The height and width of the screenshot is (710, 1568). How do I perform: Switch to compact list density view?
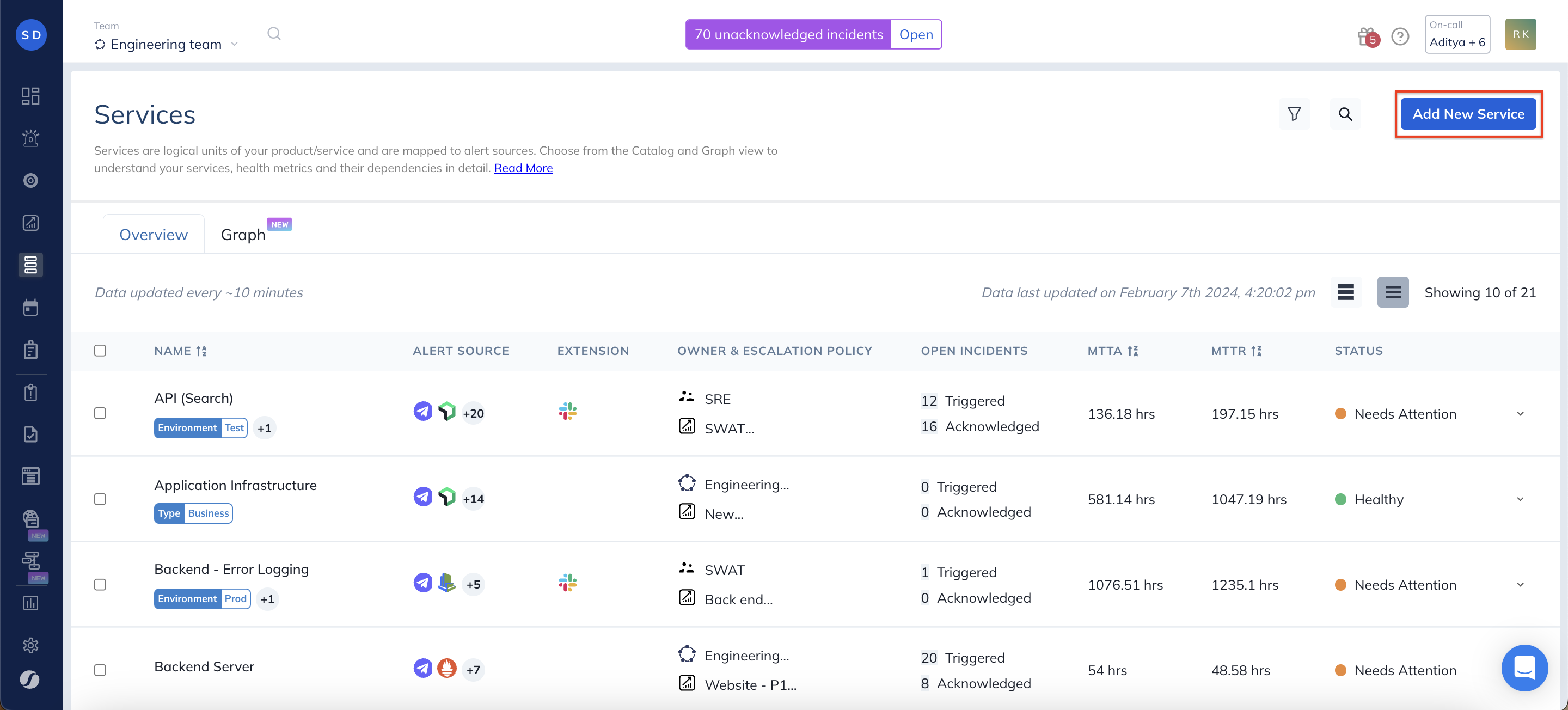tap(1345, 292)
